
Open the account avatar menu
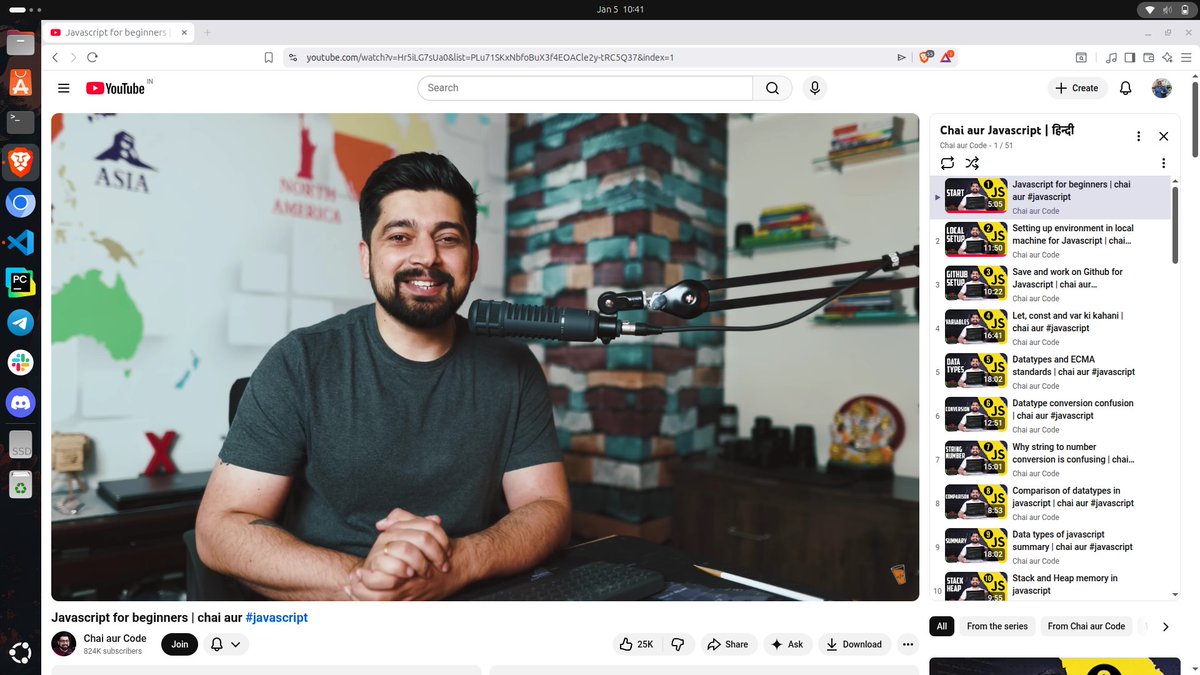tap(1162, 88)
